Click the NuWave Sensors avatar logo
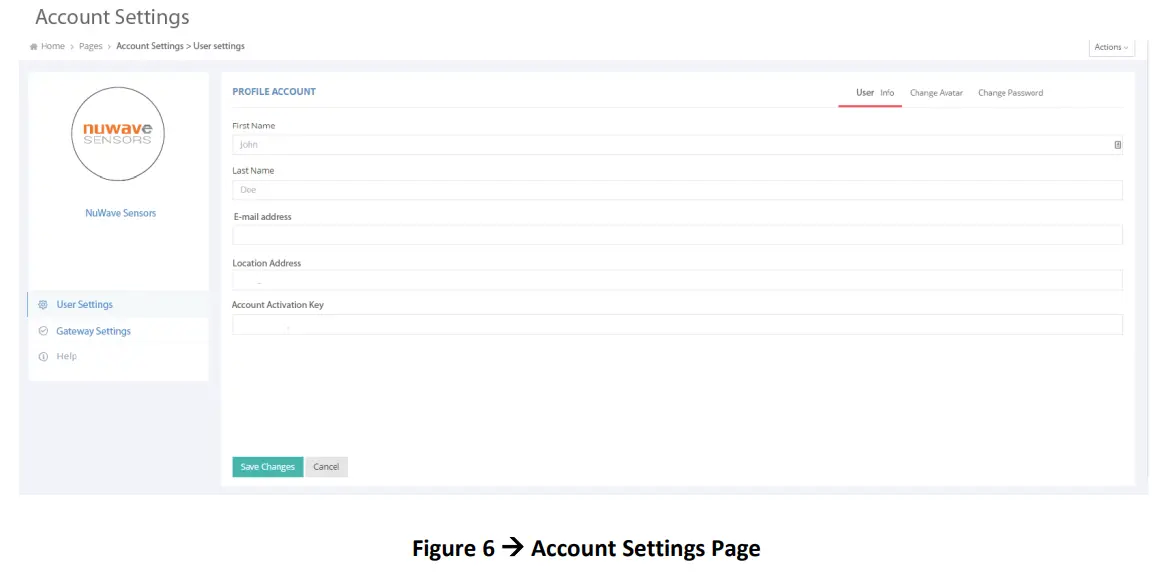Image resolution: width=1163 pixels, height=575 pixels. point(118,134)
